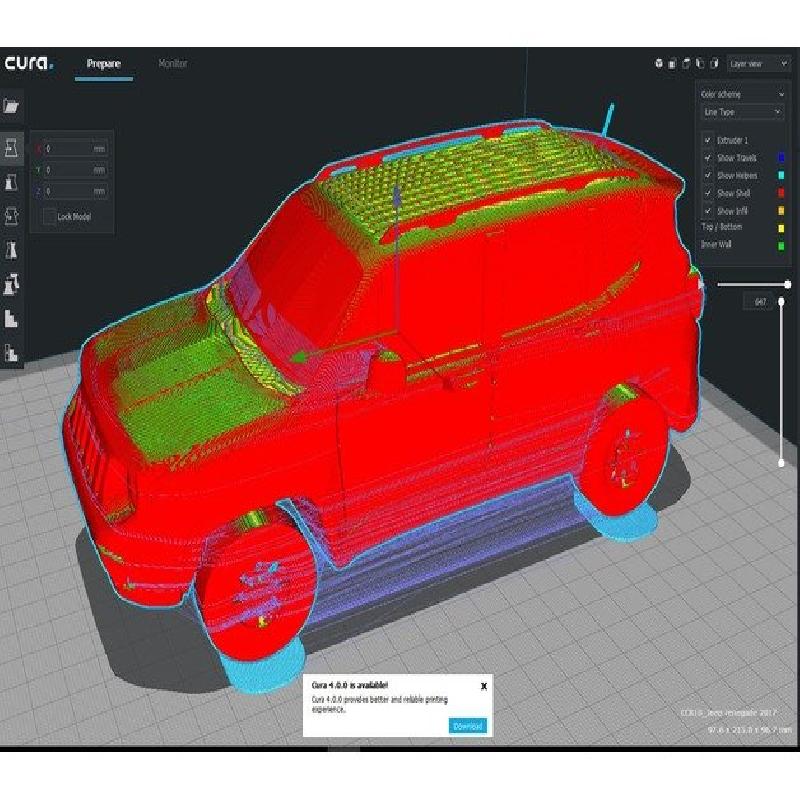800x800 pixels.
Task: Select the Move tool in left toolbar
Action: pos(12,149)
